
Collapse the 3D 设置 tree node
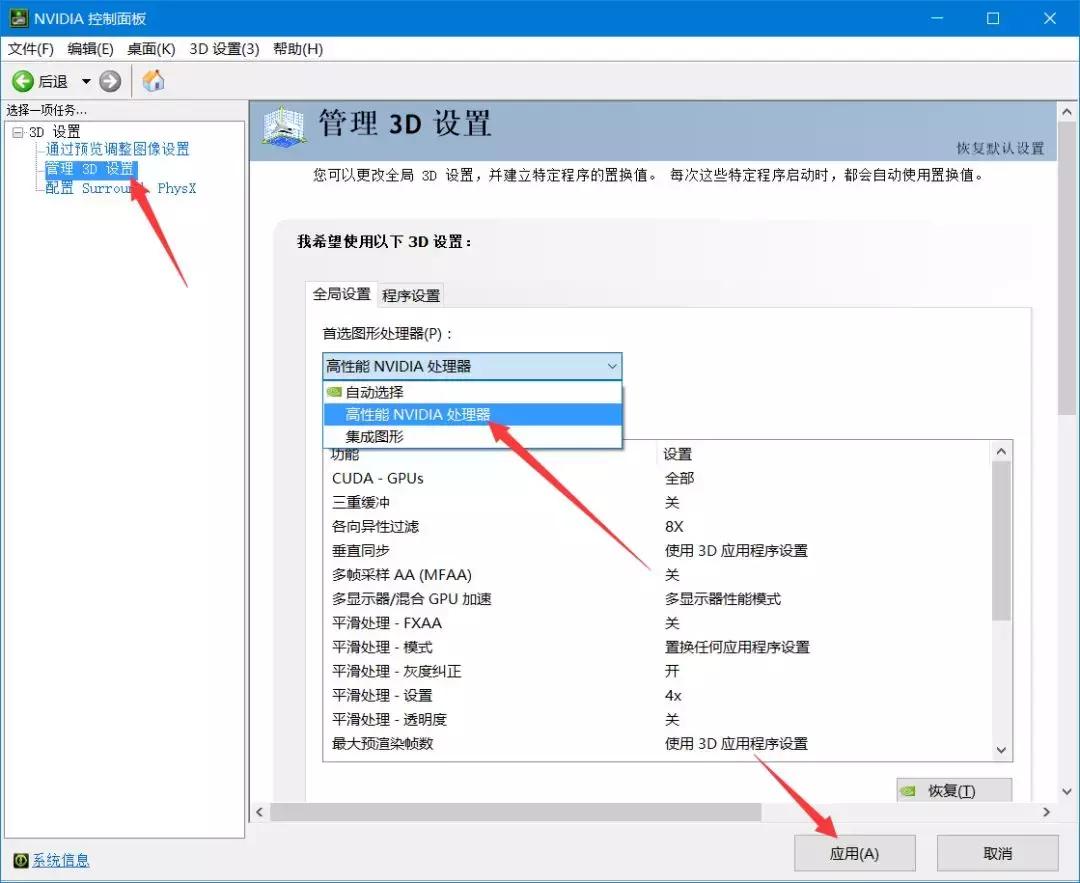tap(18, 131)
